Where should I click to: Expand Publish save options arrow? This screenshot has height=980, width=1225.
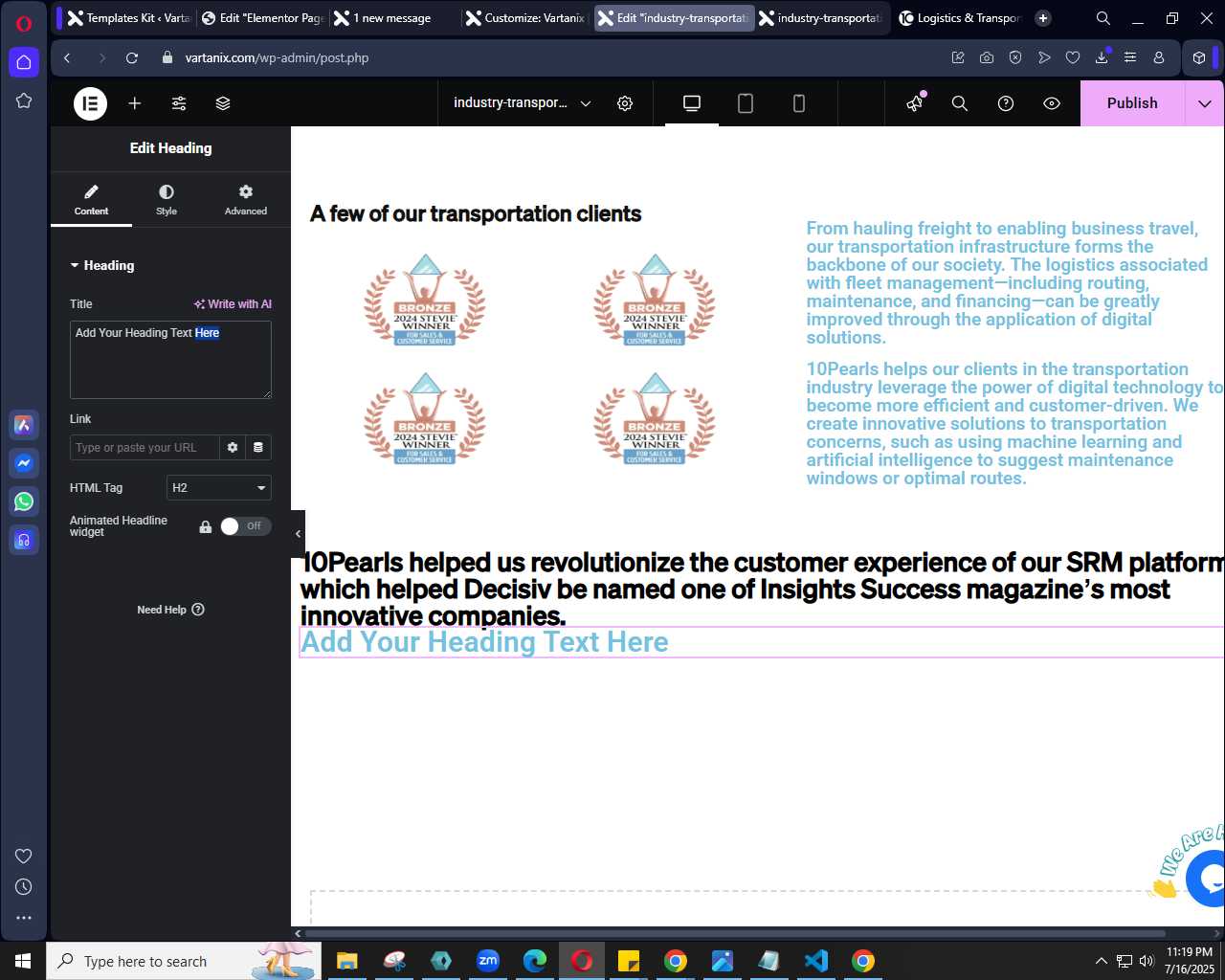tap(1205, 103)
